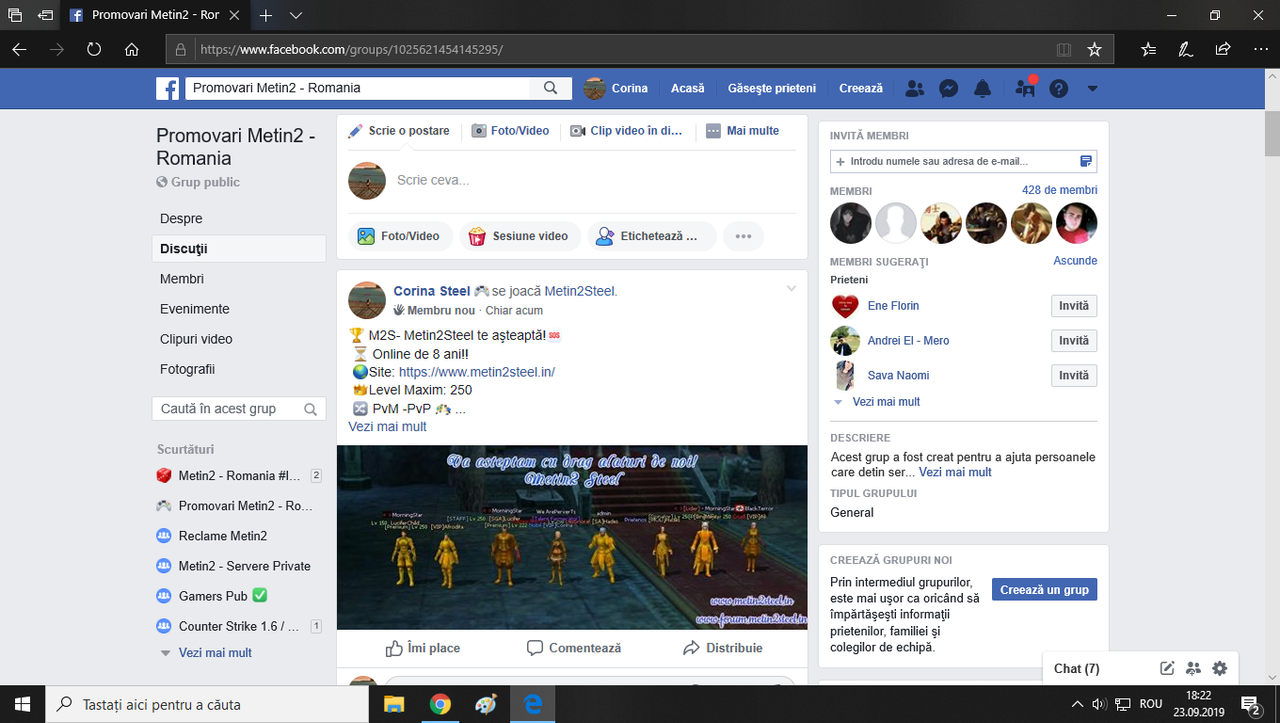Screen dimensions: 1280x723
Task: Open the Mai multe composer options
Action: [742, 131]
